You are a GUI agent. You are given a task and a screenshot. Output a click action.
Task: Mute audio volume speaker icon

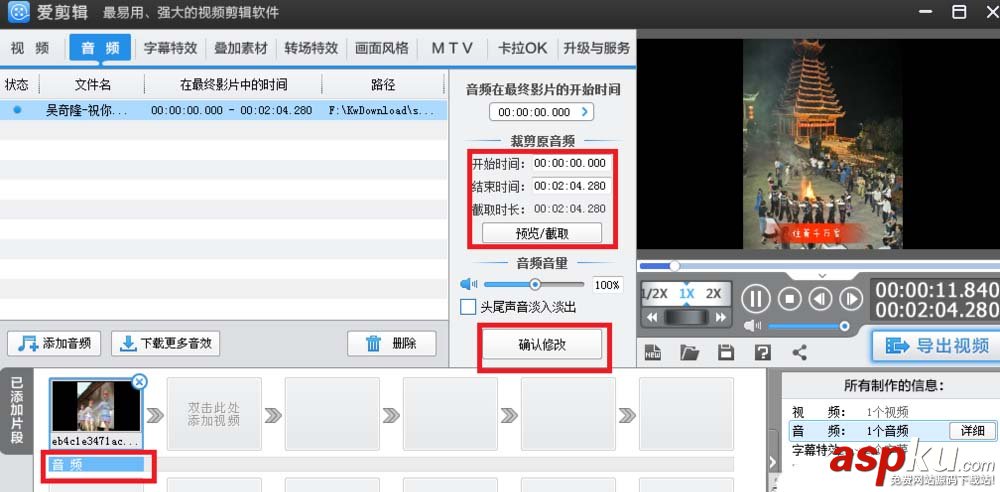[469, 284]
